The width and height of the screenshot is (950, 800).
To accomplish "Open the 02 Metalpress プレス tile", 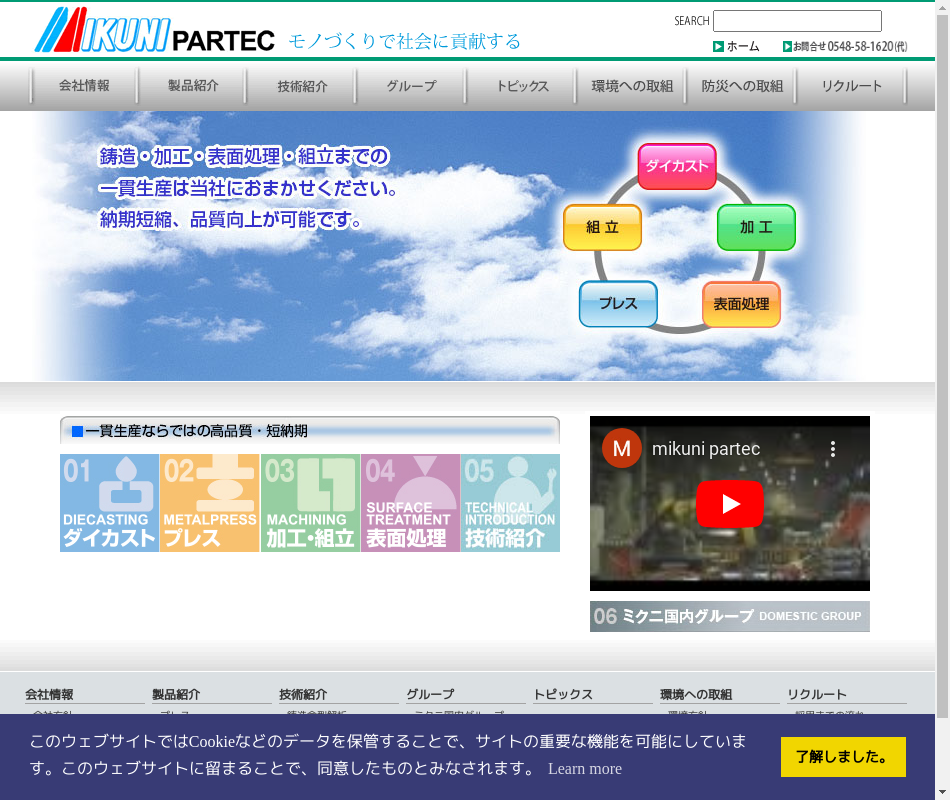I will pyautogui.click(x=210, y=503).
